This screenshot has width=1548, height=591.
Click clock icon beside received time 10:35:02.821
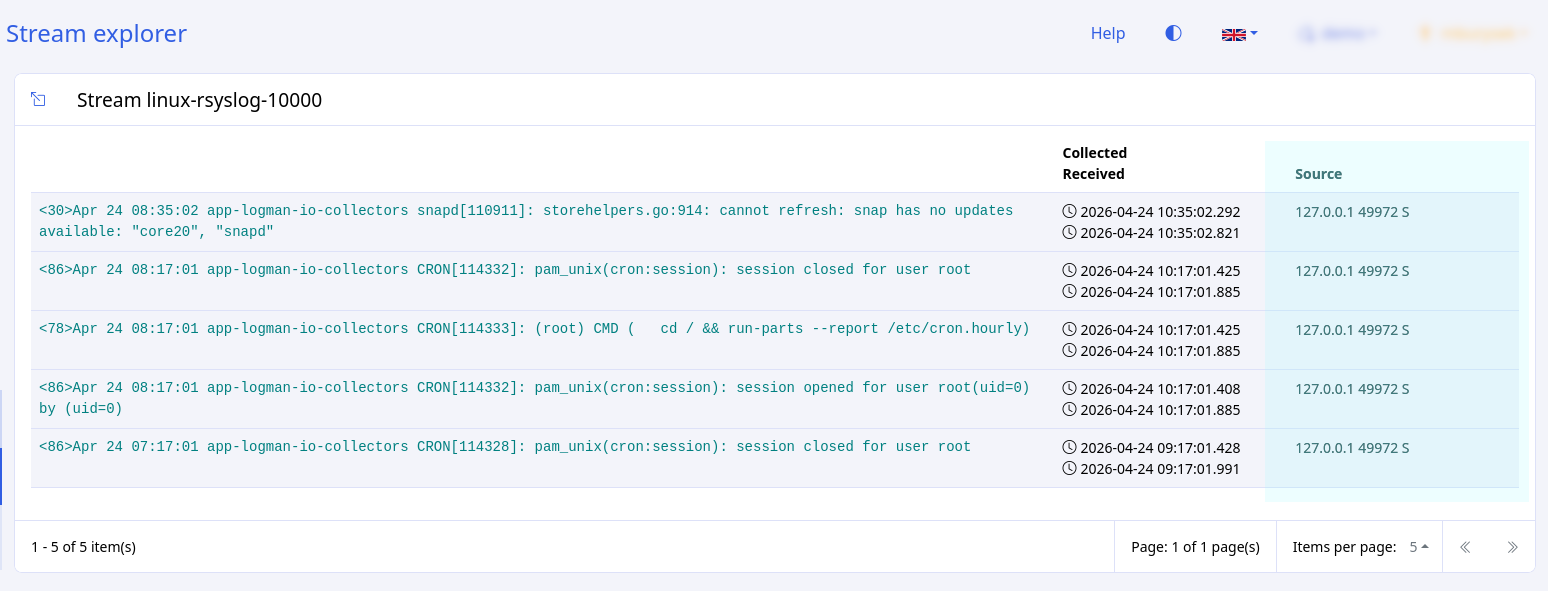(1069, 232)
